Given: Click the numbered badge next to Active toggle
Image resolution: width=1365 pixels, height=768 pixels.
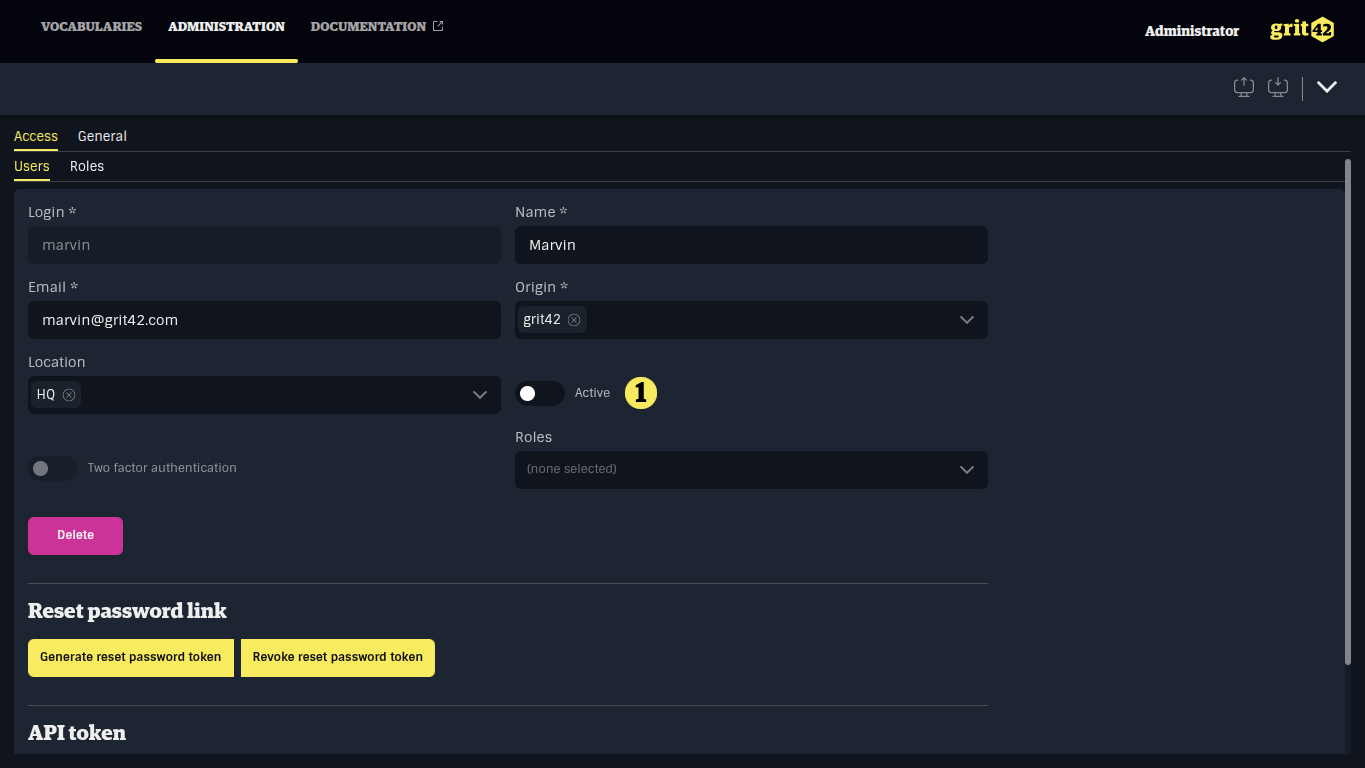Looking at the screenshot, I should tap(640, 393).
